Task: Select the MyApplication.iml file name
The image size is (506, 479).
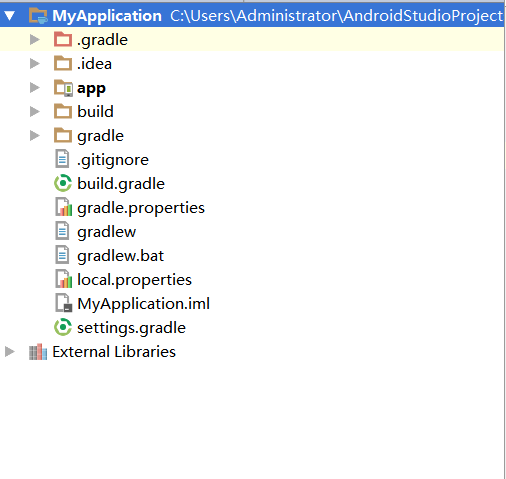Action: pos(143,304)
